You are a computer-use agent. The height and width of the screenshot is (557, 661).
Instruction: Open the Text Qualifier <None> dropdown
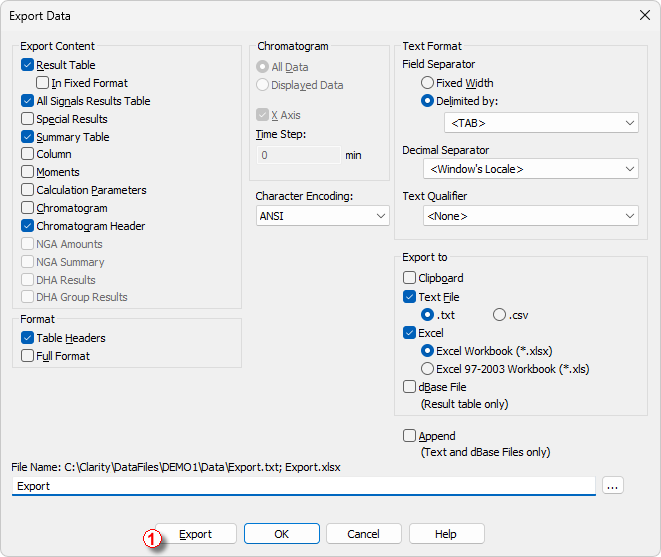pyautogui.click(x=531, y=216)
